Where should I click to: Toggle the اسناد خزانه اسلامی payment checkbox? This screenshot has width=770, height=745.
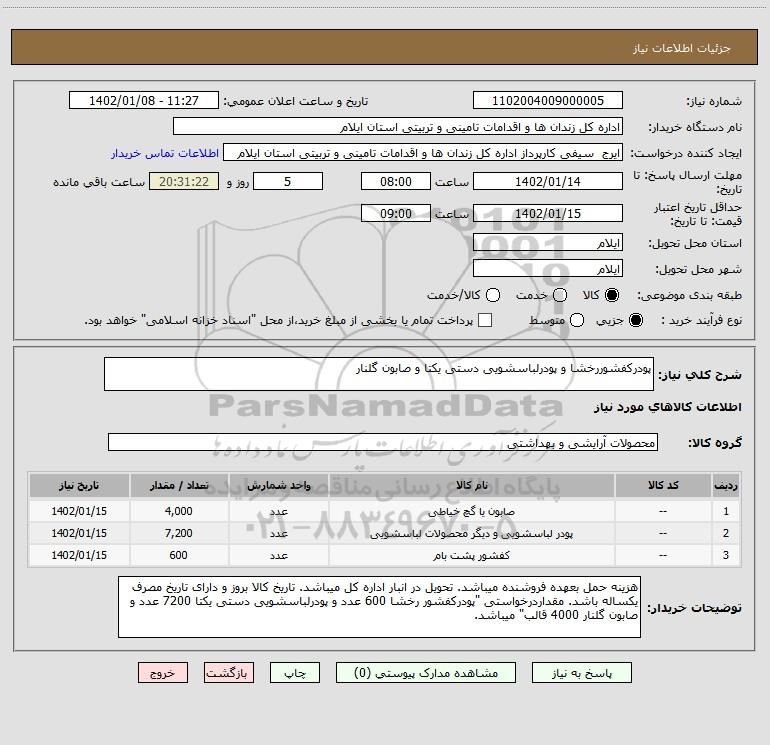[485, 320]
